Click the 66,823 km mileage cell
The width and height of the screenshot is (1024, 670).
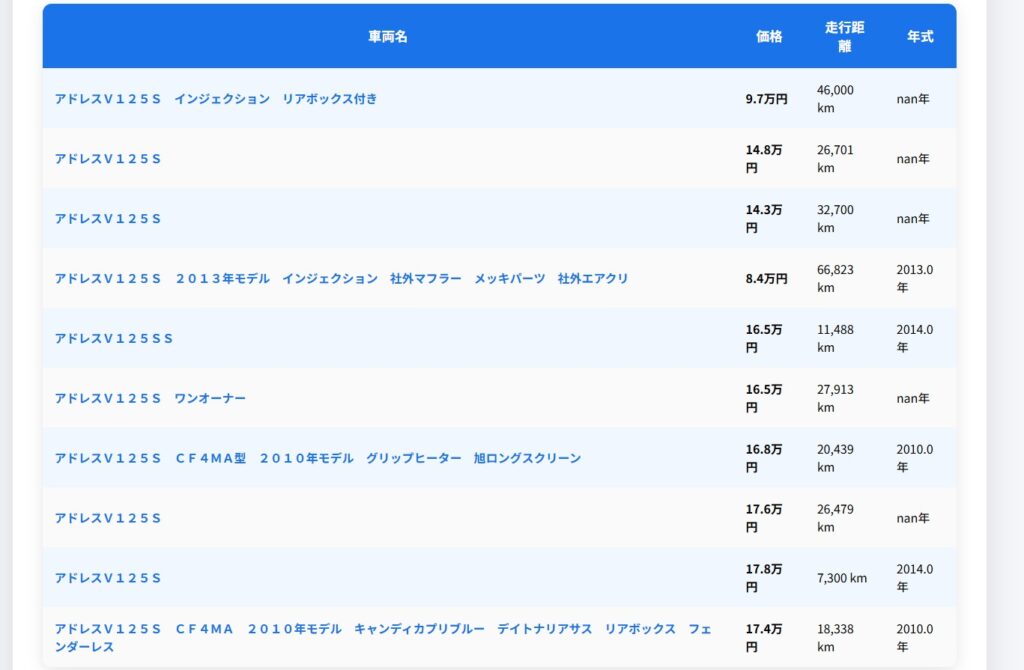(835, 278)
